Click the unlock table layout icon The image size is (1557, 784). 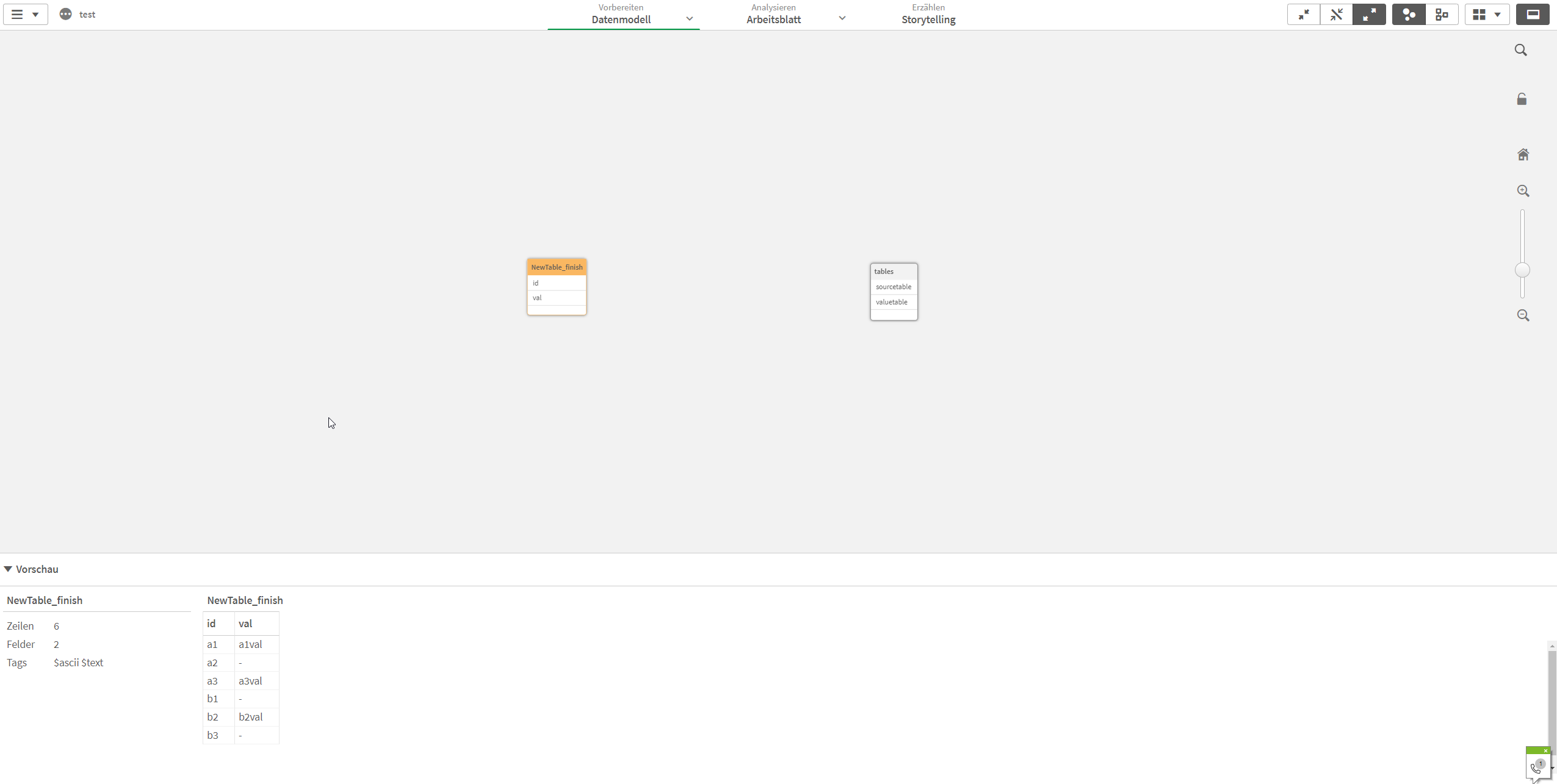point(1522,99)
